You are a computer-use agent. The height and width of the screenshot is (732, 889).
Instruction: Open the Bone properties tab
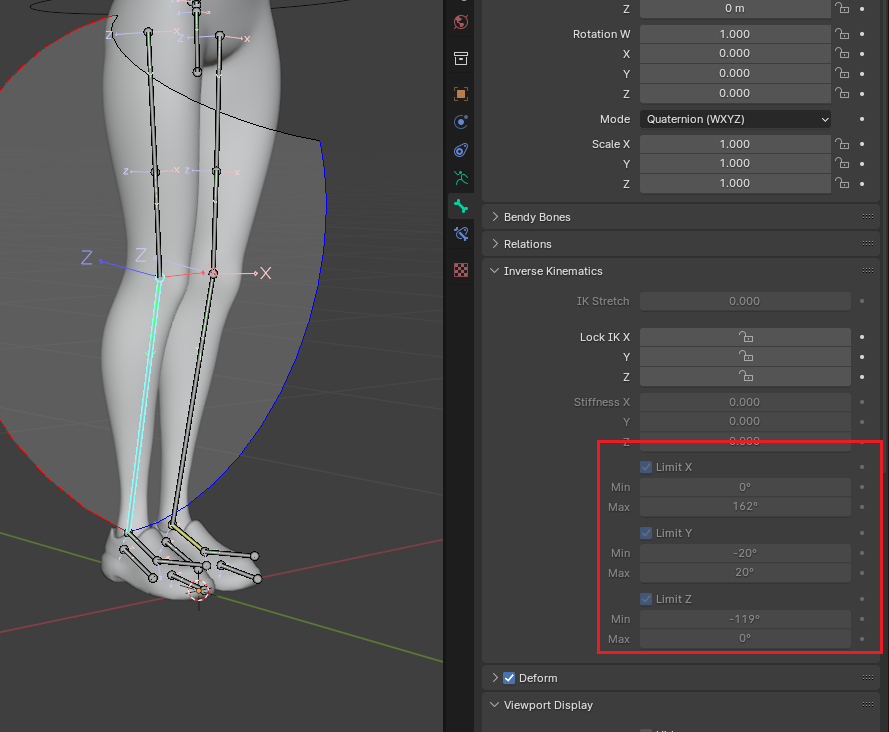click(x=461, y=206)
